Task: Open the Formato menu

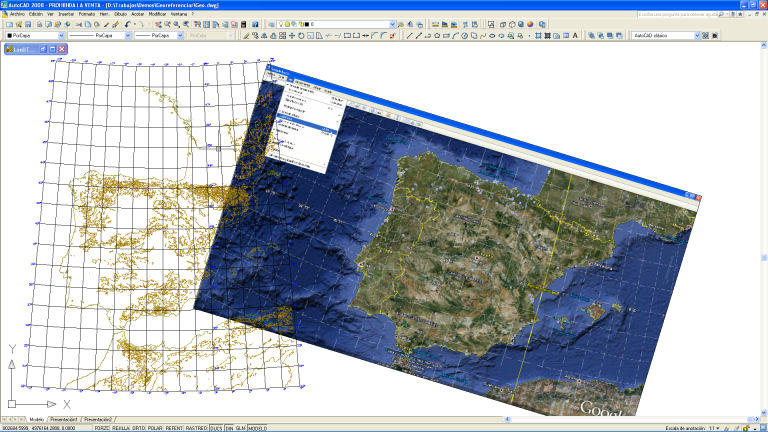Action: [87, 14]
